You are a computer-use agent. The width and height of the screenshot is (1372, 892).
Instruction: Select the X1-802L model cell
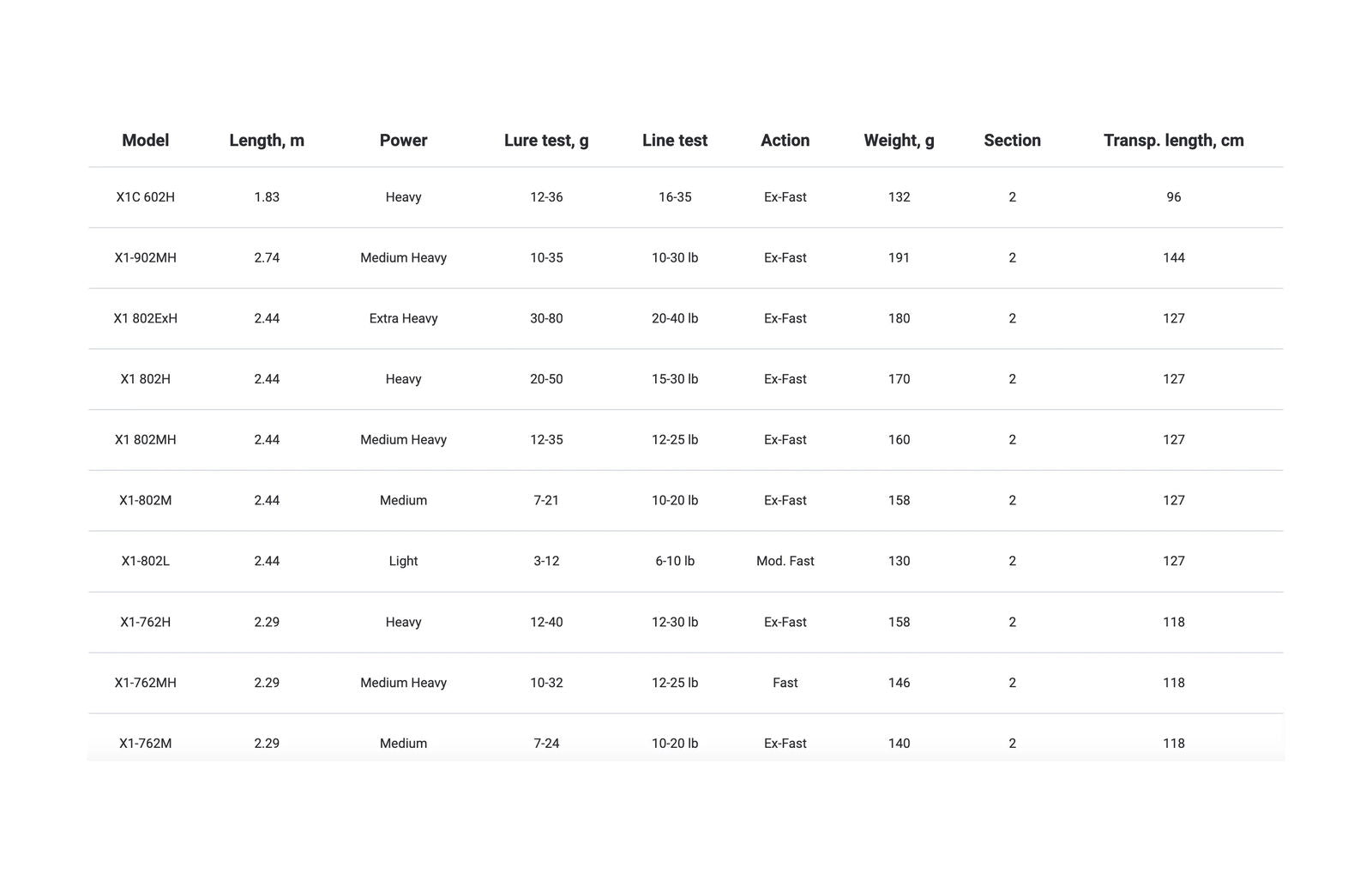click(x=145, y=561)
